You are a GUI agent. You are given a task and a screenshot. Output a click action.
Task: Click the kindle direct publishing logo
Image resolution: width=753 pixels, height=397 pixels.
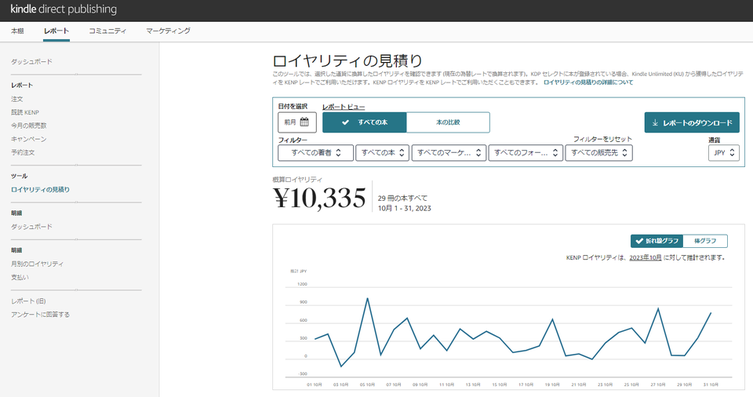64,9
